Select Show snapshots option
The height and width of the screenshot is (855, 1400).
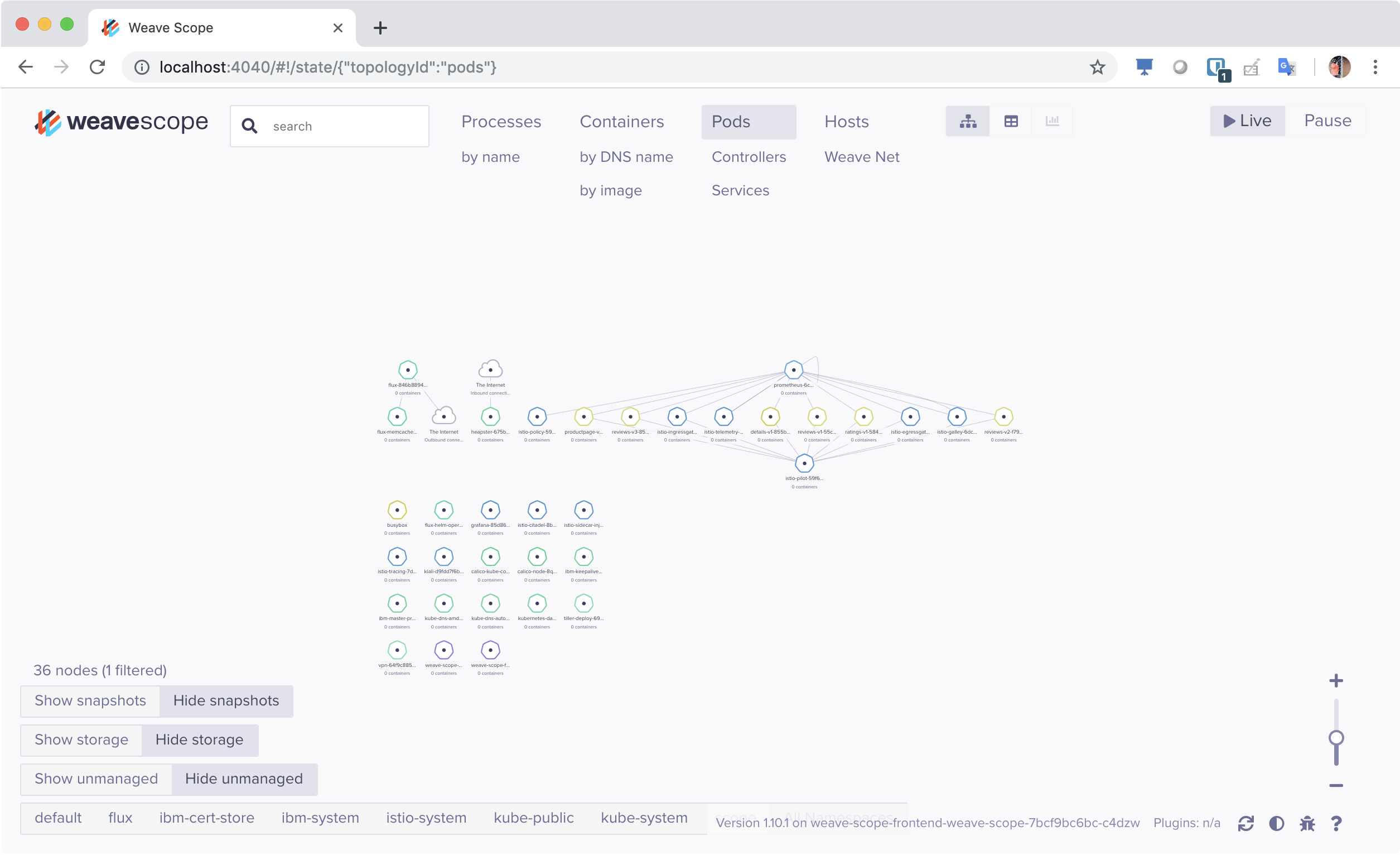(x=90, y=700)
